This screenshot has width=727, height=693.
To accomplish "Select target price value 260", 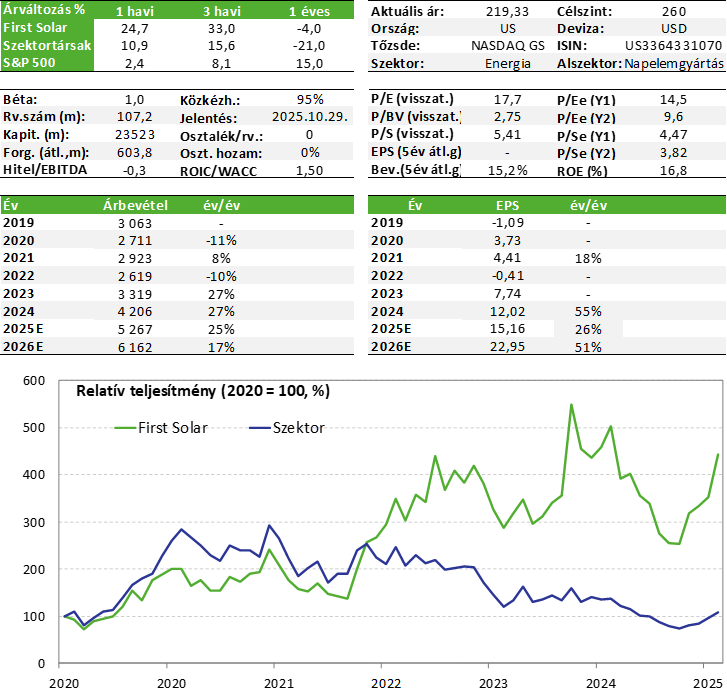I will click(x=674, y=12).
